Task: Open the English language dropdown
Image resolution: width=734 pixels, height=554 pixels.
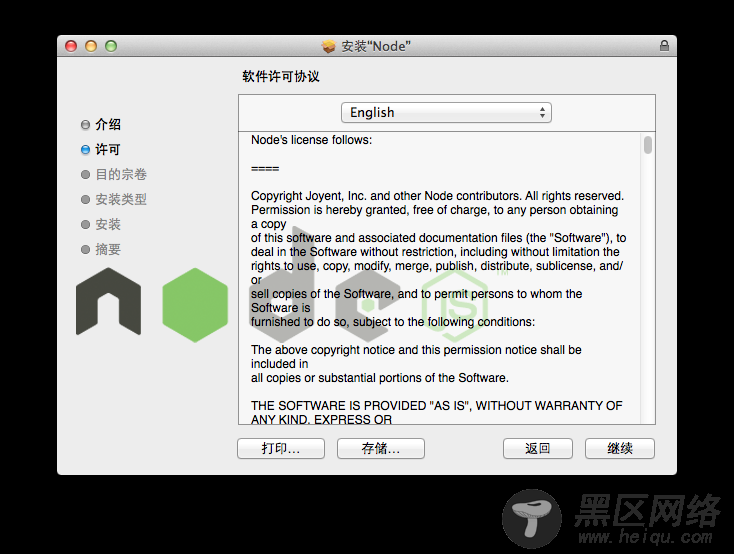Action: pos(446,113)
